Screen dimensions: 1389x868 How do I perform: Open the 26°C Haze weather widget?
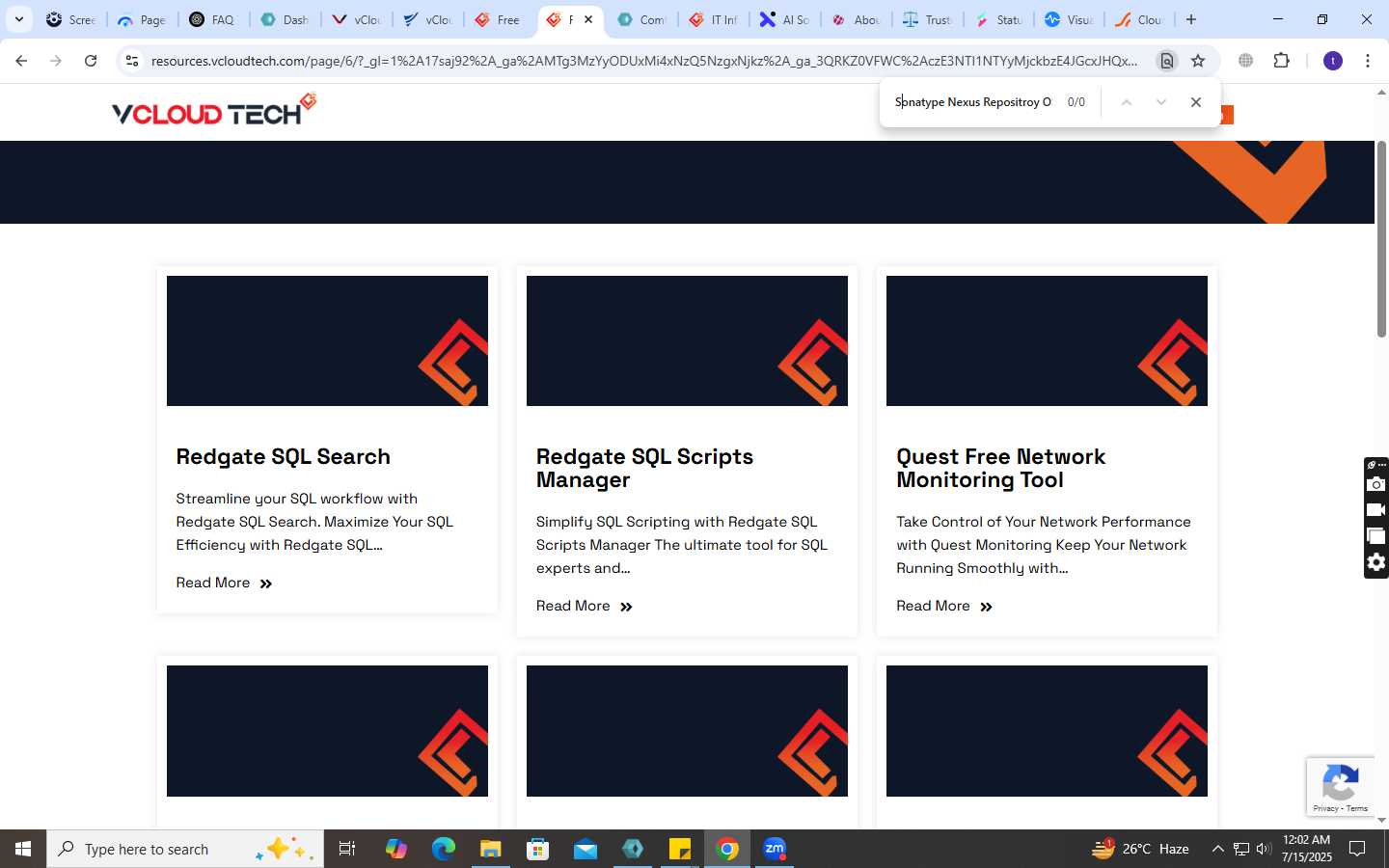click(1140, 849)
